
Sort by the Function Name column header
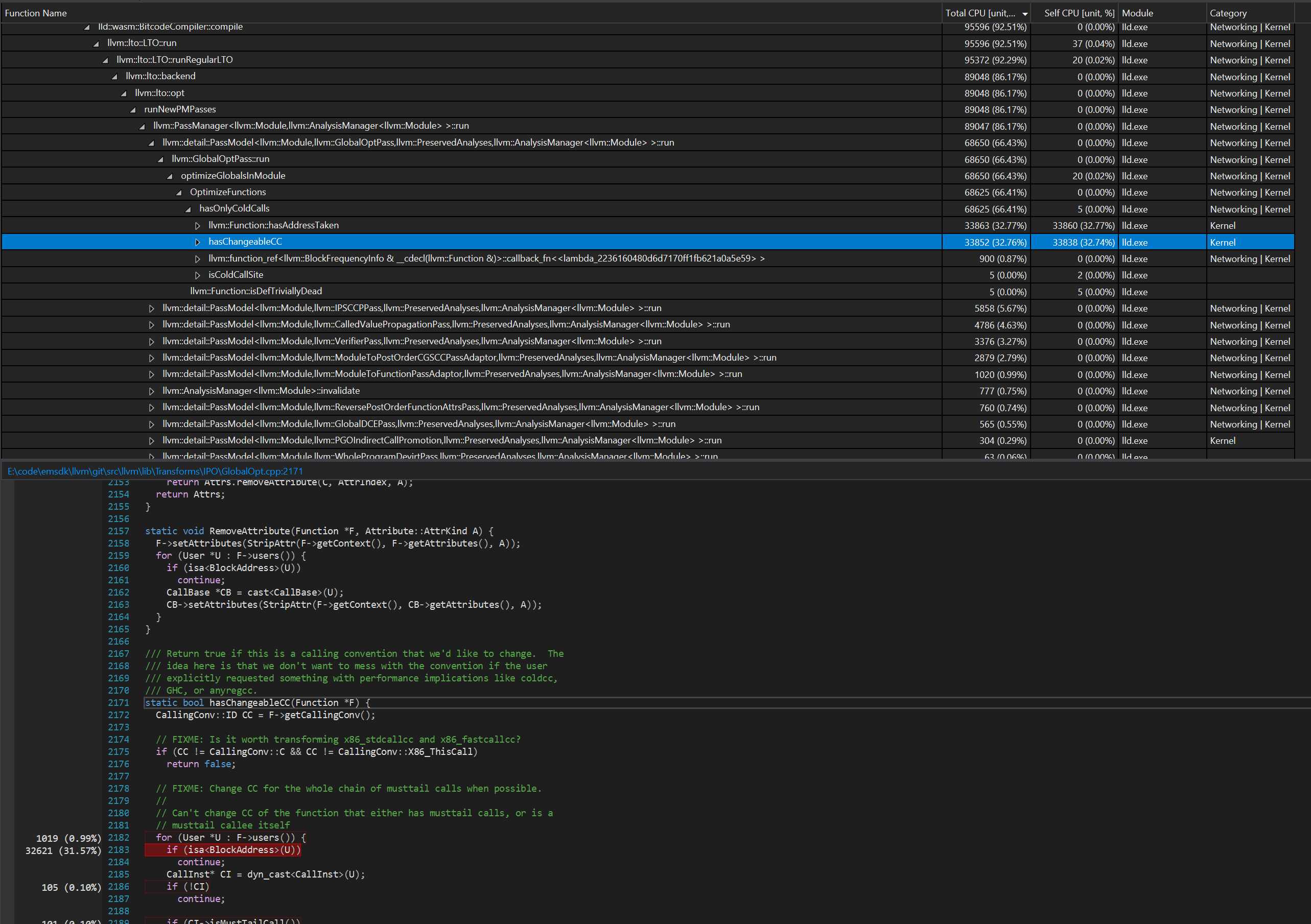click(x=35, y=13)
